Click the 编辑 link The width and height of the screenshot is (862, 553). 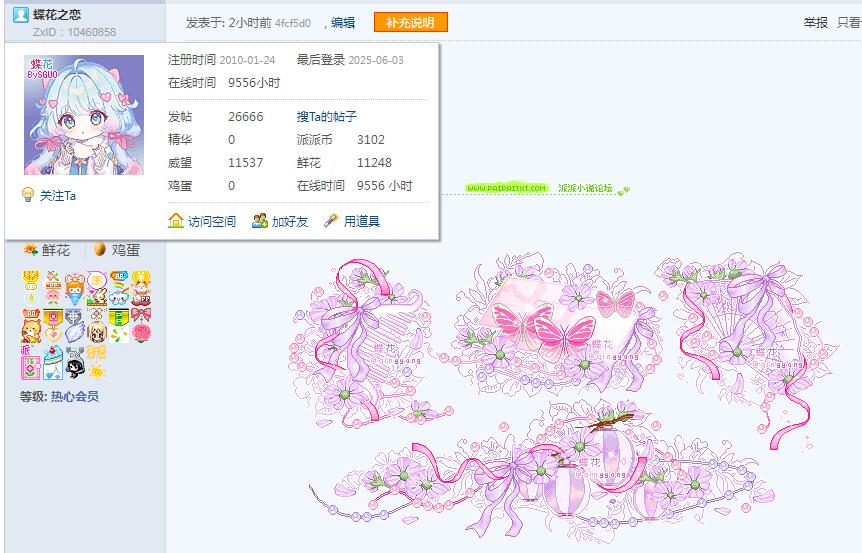coord(343,23)
